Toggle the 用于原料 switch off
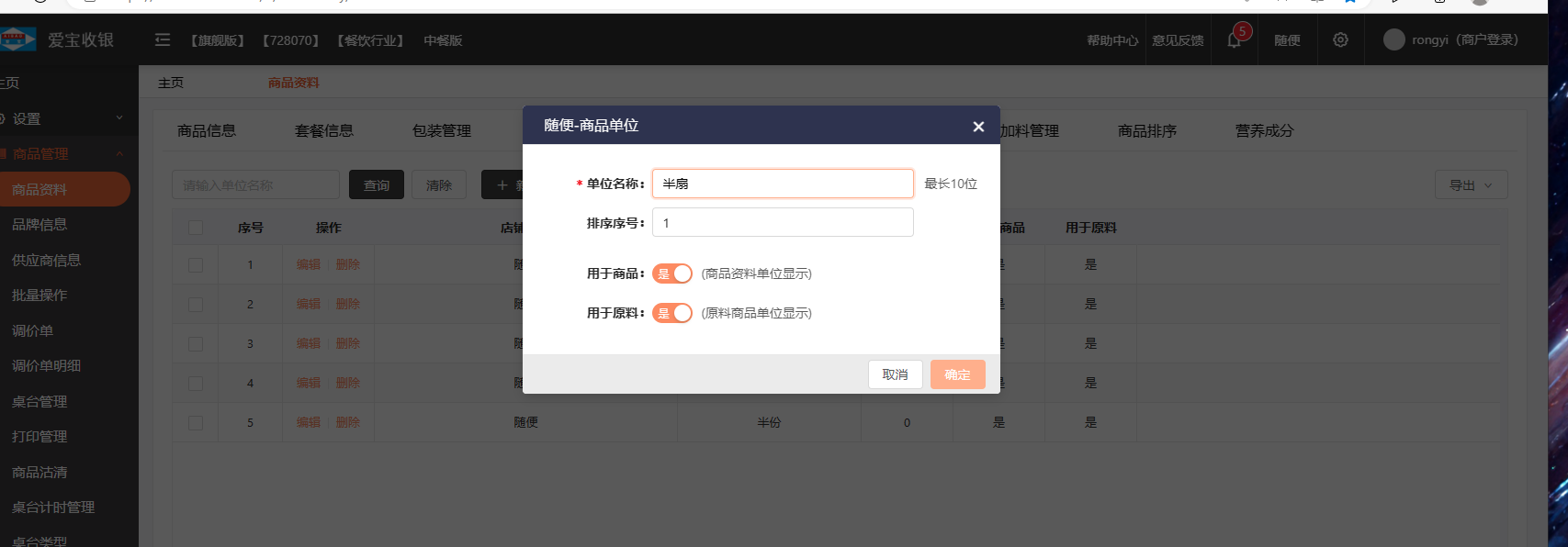Image resolution: width=1568 pixels, height=547 pixels. point(672,313)
